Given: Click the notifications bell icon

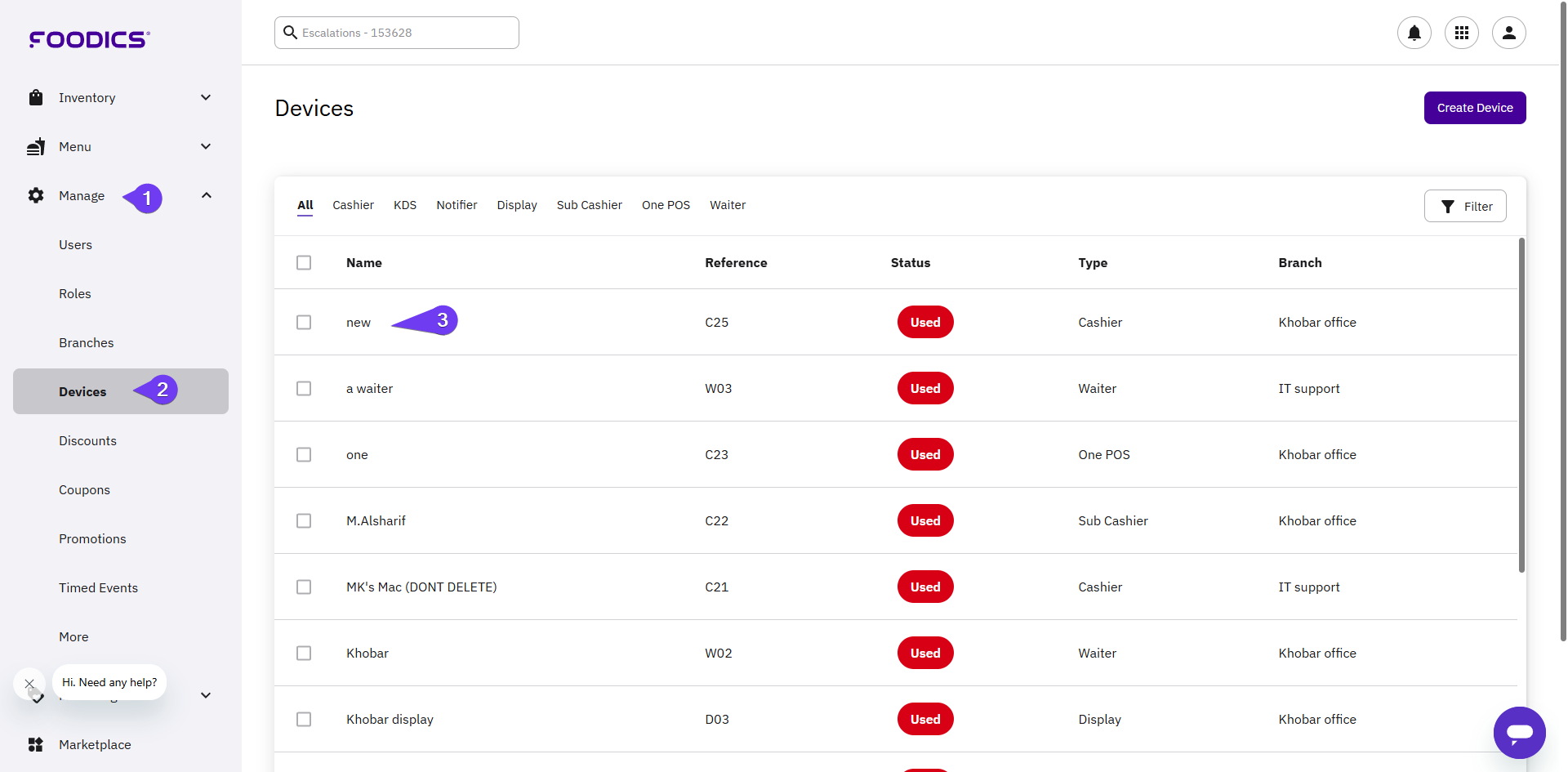Looking at the screenshot, I should tap(1414, 33).
